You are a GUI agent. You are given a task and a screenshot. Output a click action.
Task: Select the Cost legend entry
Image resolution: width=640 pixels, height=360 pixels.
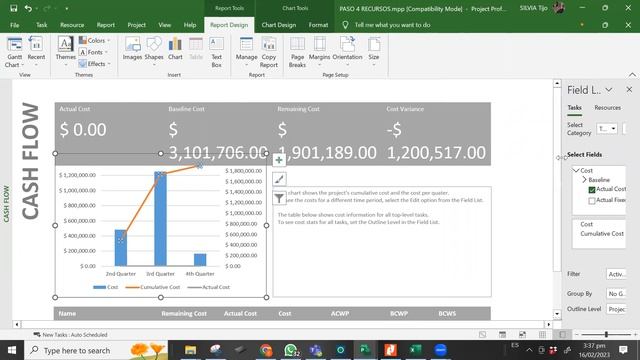click(106, 287)
